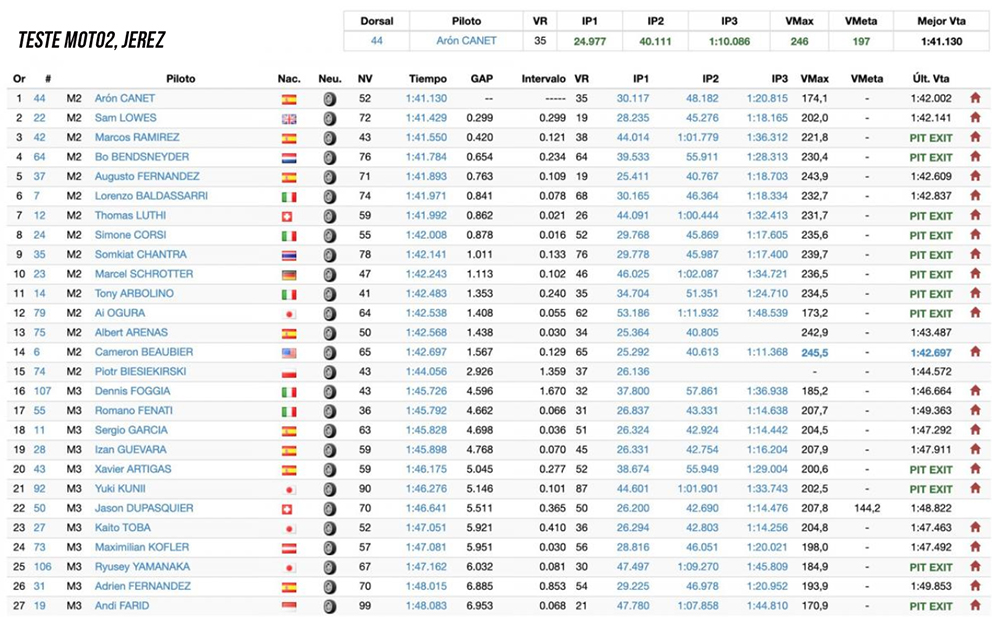Click the red home icon in Arón Canet's row
This screenshot has height=617, width=992.
tap(975, 98)
